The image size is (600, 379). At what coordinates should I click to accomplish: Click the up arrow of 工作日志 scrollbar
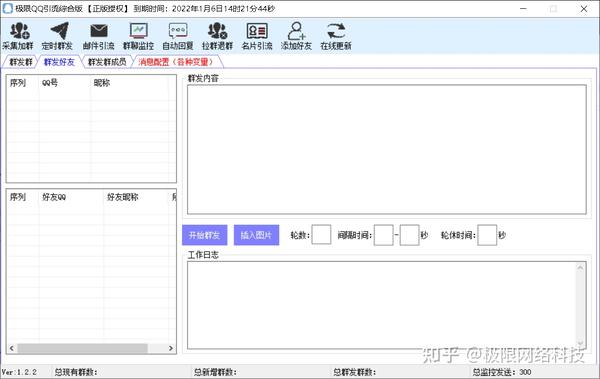click(580, 268)
